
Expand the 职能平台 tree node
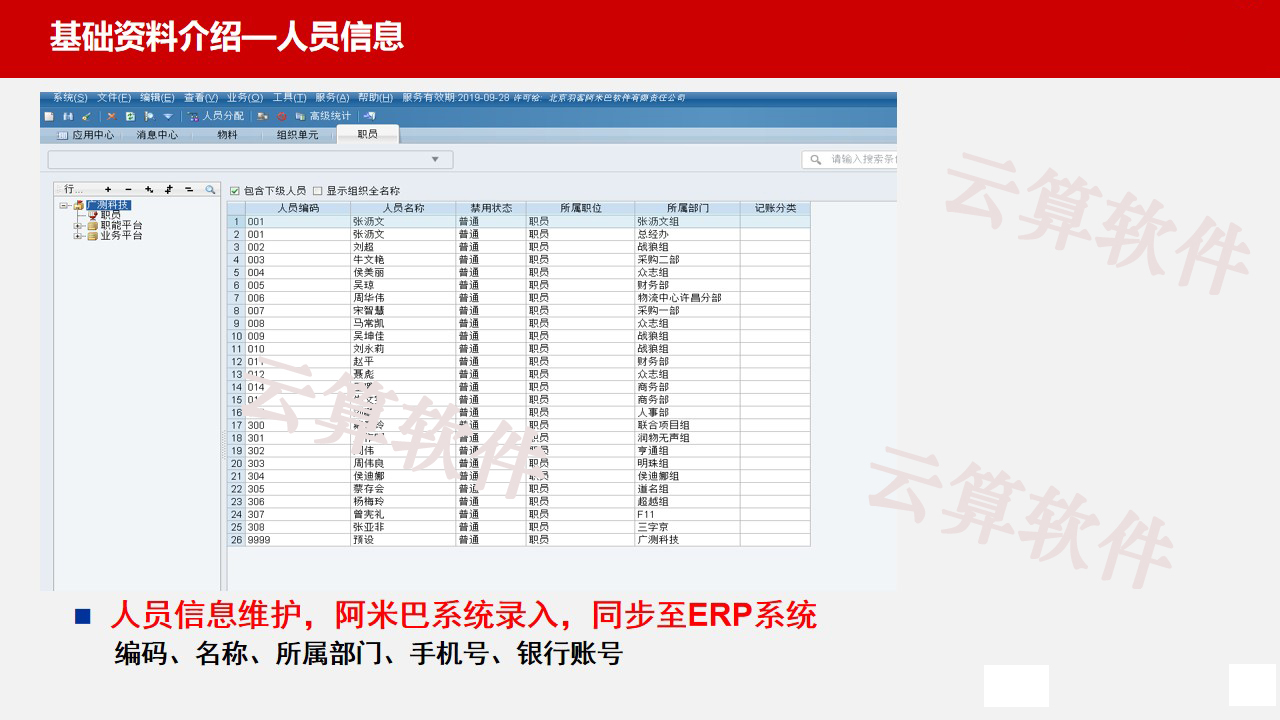pos(78,226)
